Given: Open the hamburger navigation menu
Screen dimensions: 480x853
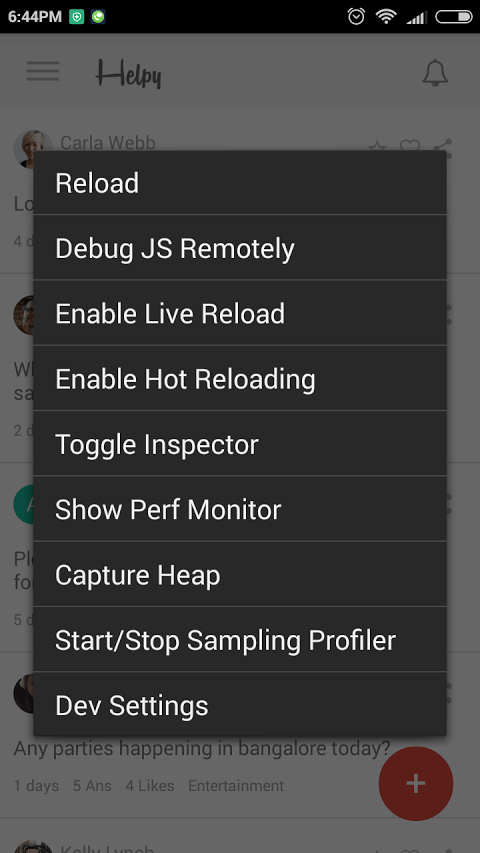Looking at the screenshot, I should (42, 71).
